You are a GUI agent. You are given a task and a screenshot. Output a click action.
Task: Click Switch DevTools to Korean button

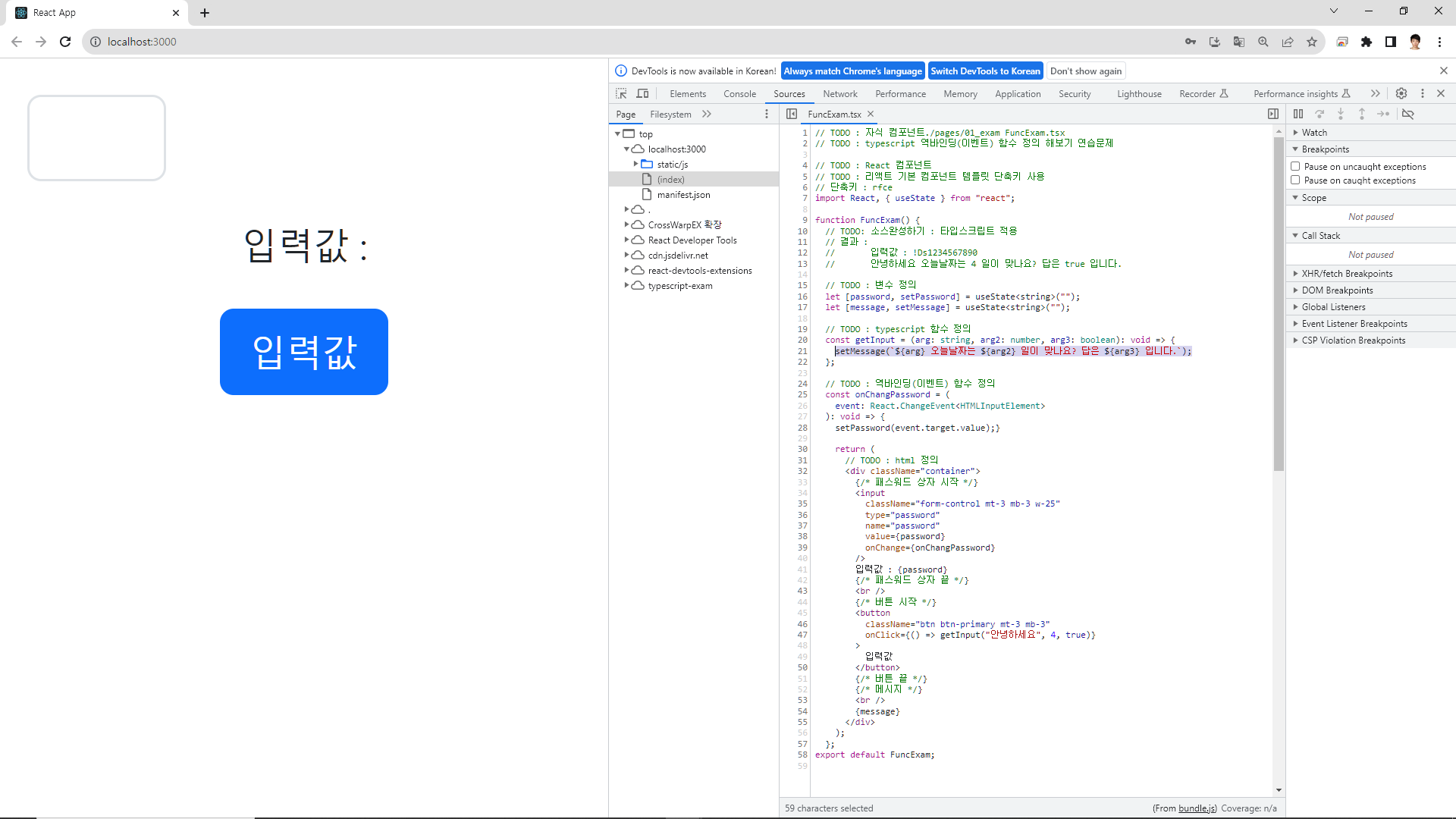pos(985,71)
